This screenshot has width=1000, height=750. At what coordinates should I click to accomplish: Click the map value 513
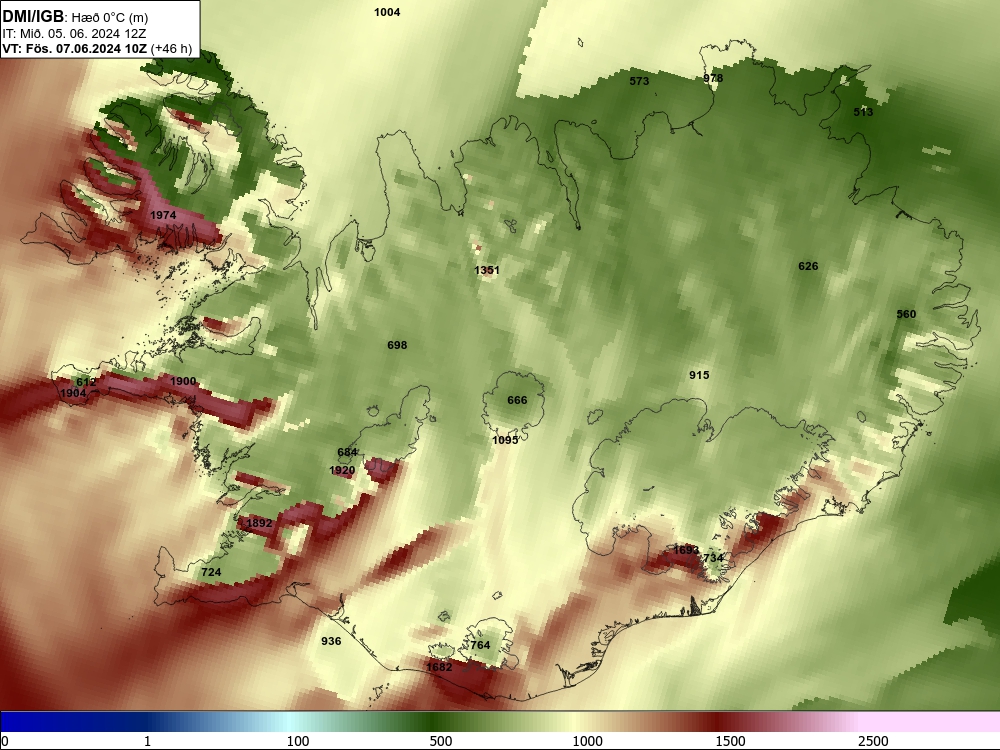point(863,112)
